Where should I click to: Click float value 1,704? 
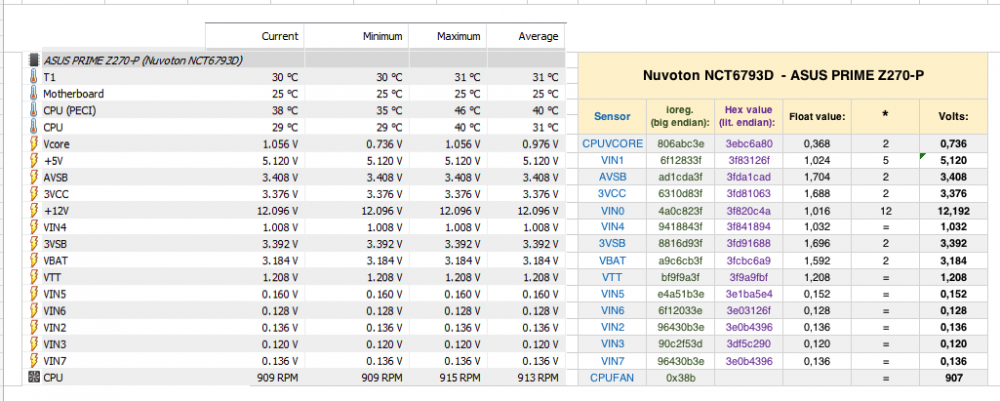[817, 177]
